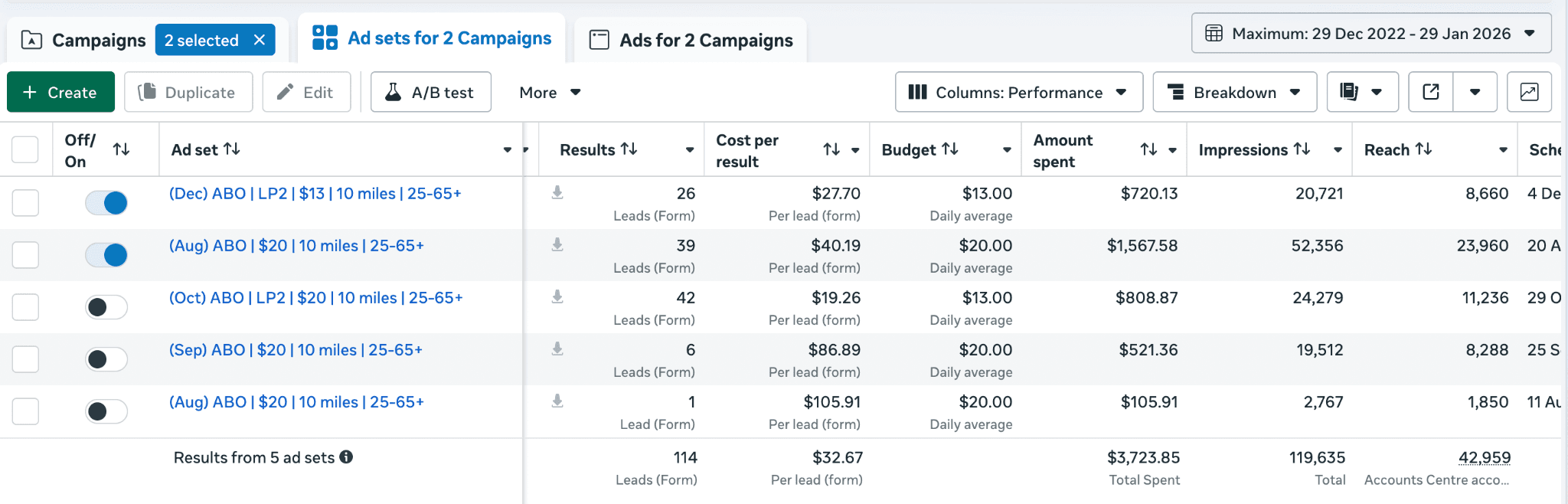Open Ads for 2 Campaigns tab

[691, 40]
